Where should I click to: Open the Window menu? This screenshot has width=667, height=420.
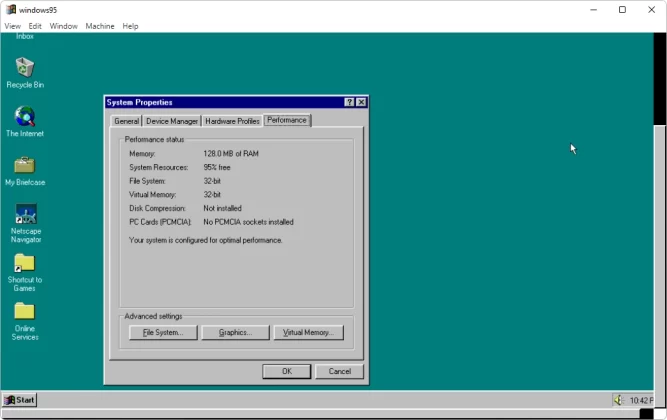click(x=63, y=26)
